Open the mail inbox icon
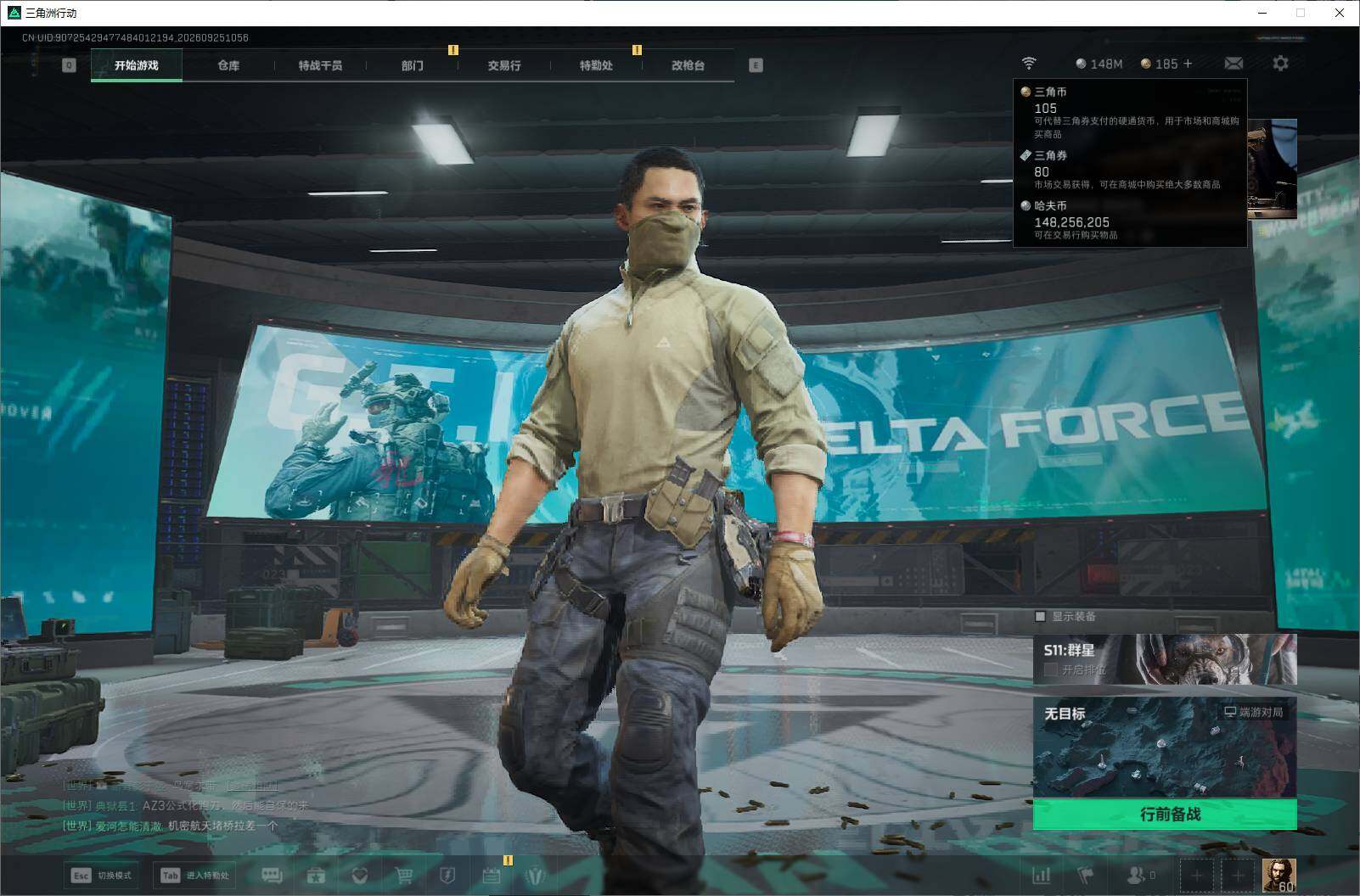Viewport: 1360px width, 896px height. coord(1234,64)
